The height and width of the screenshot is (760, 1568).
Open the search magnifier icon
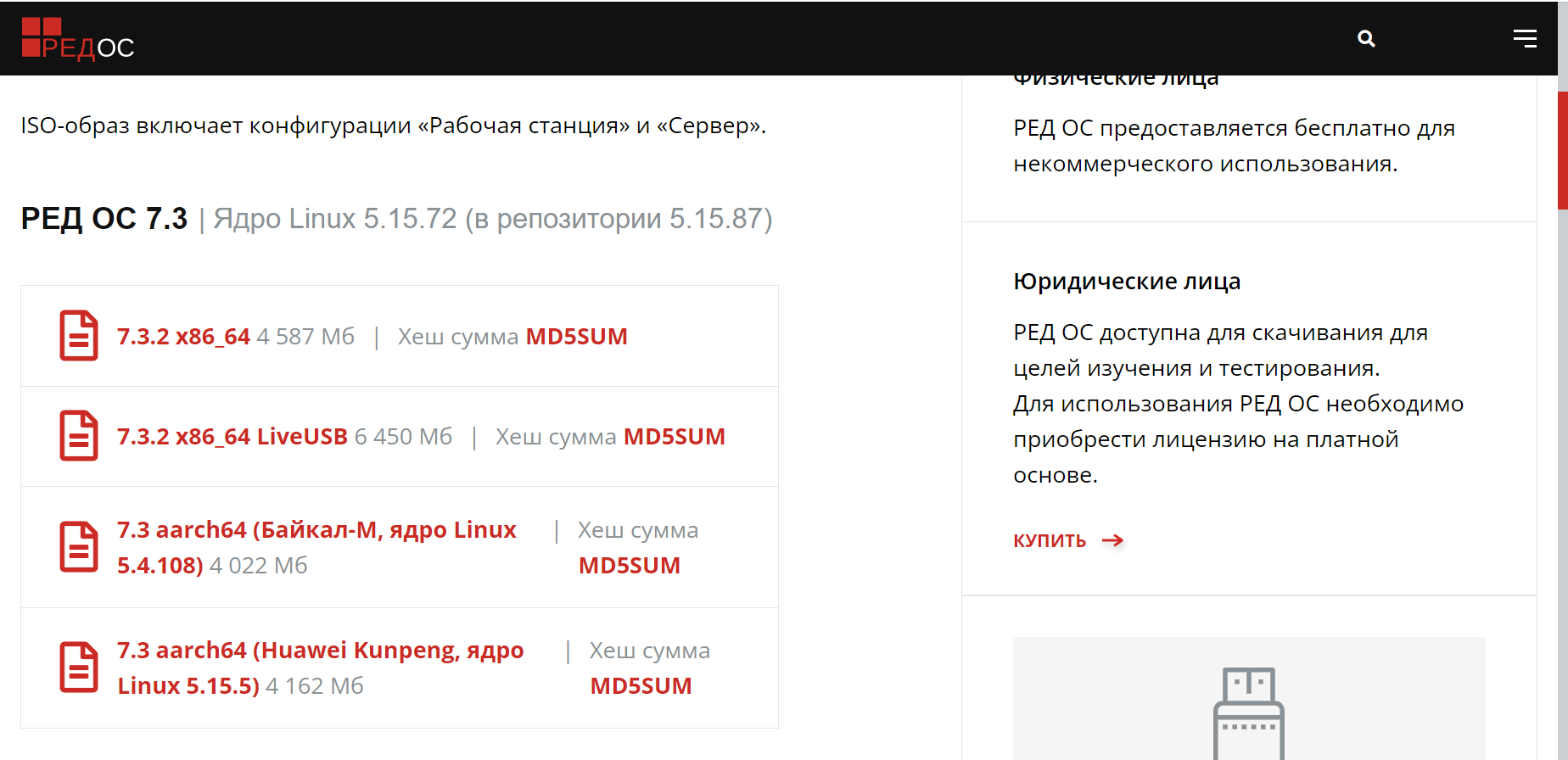coord(1366,38)
